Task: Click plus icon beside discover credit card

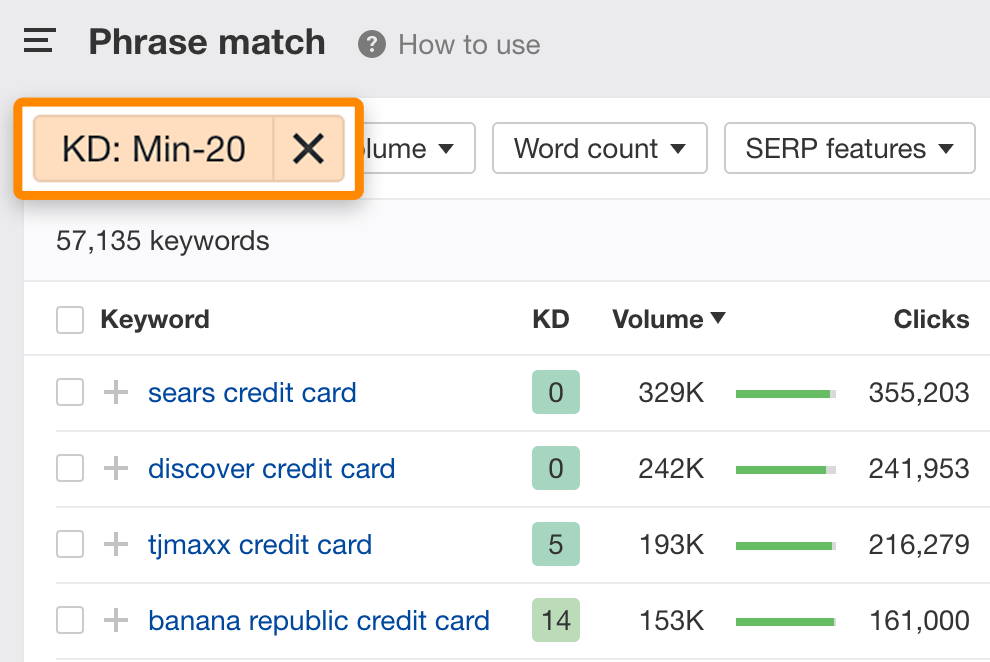Action: (117, 469)
